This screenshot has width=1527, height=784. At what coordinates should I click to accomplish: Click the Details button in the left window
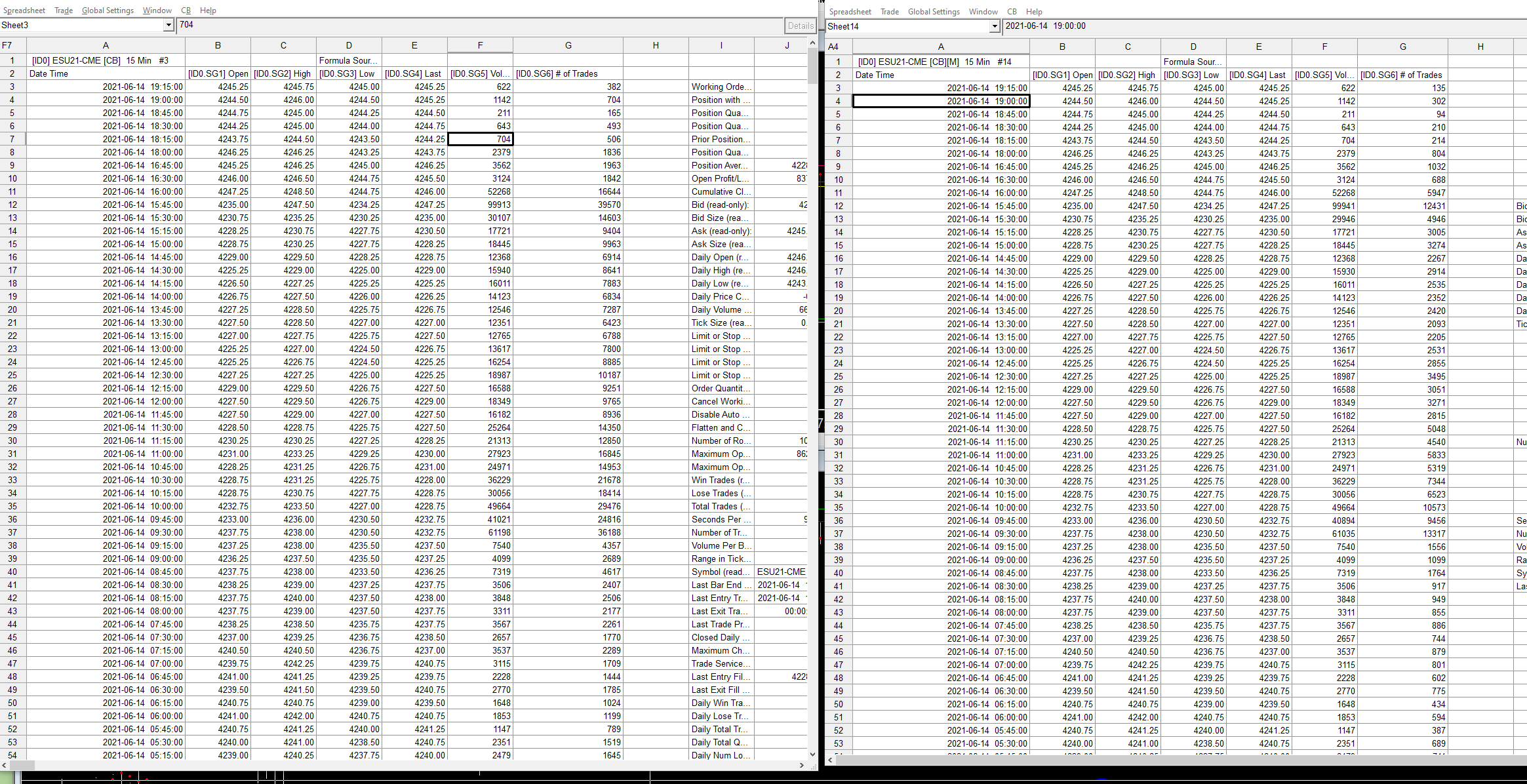801,26
